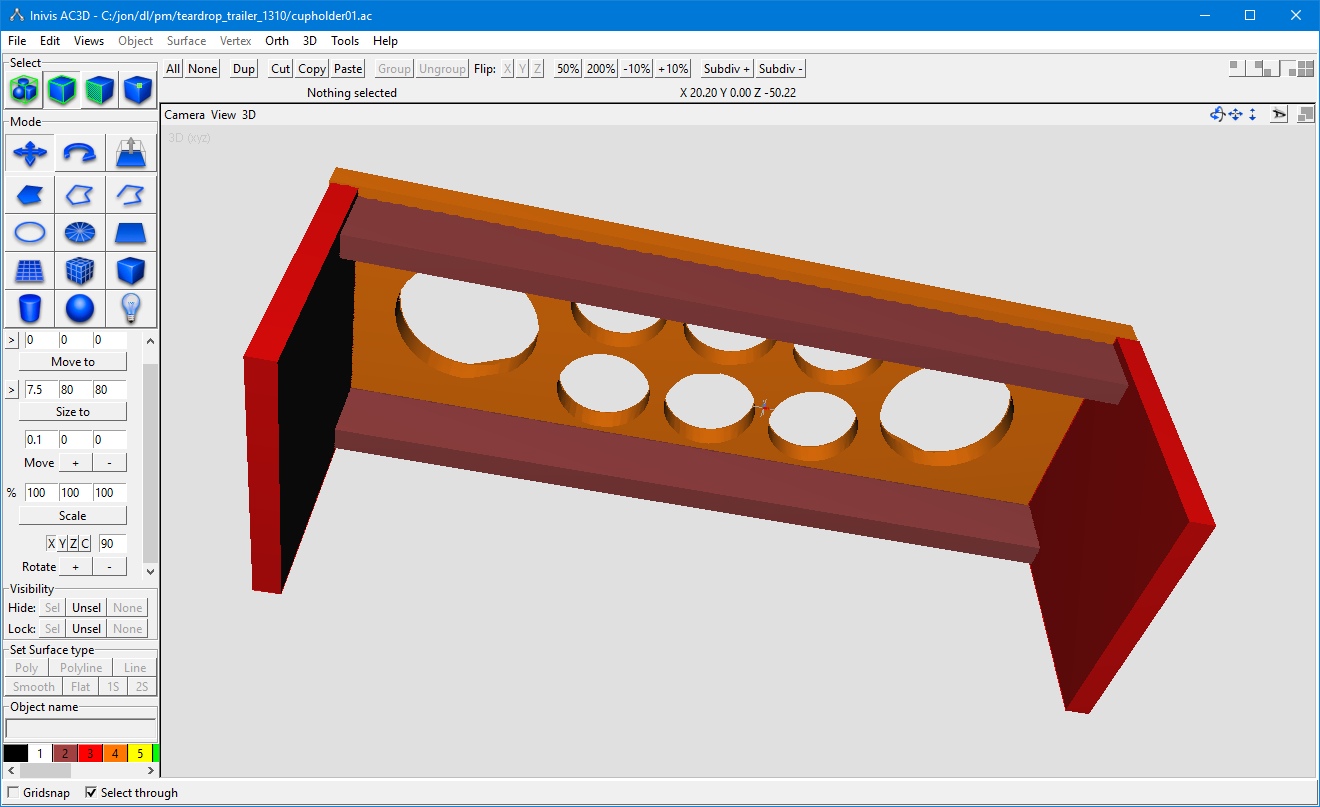Click the Scale button
This screenshot has width=1320, height=807.
tap(73, 516)
